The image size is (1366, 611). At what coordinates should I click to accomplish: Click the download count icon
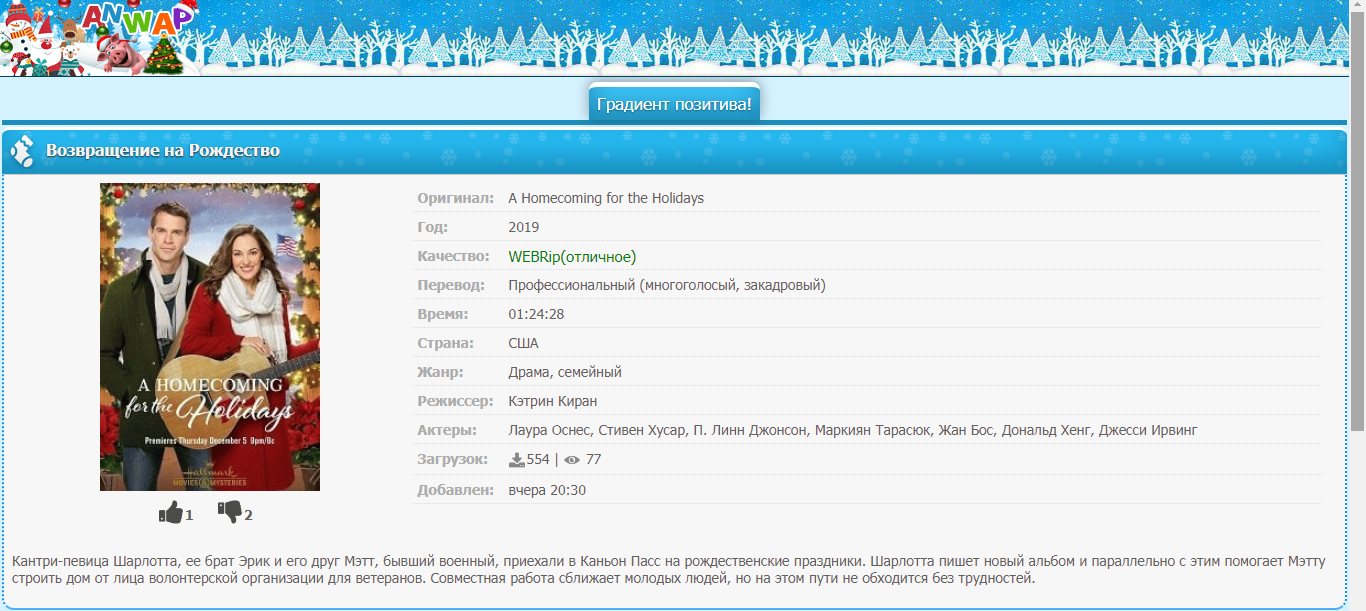point(517,460)
